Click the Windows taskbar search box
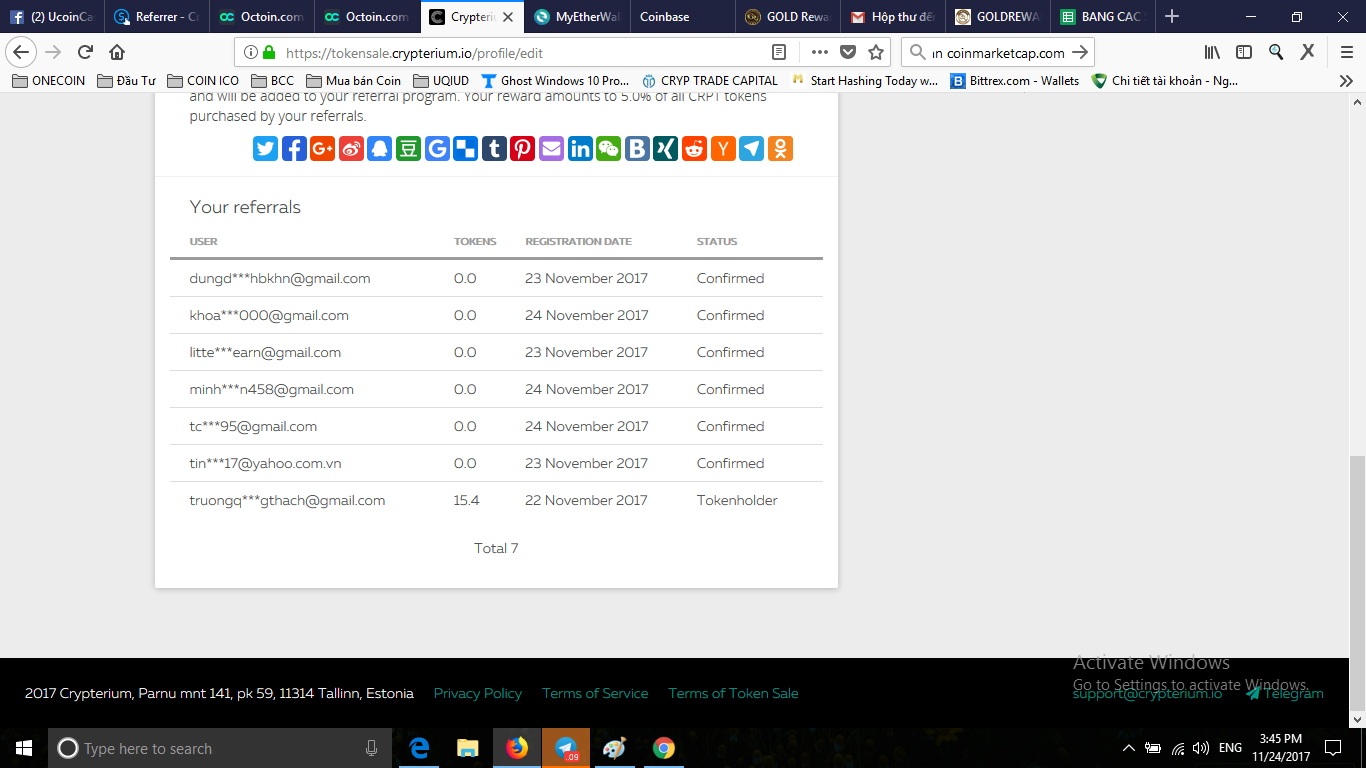Viewport: 1366px width, 768px height. pyautogui.click(x=218, y=748)
